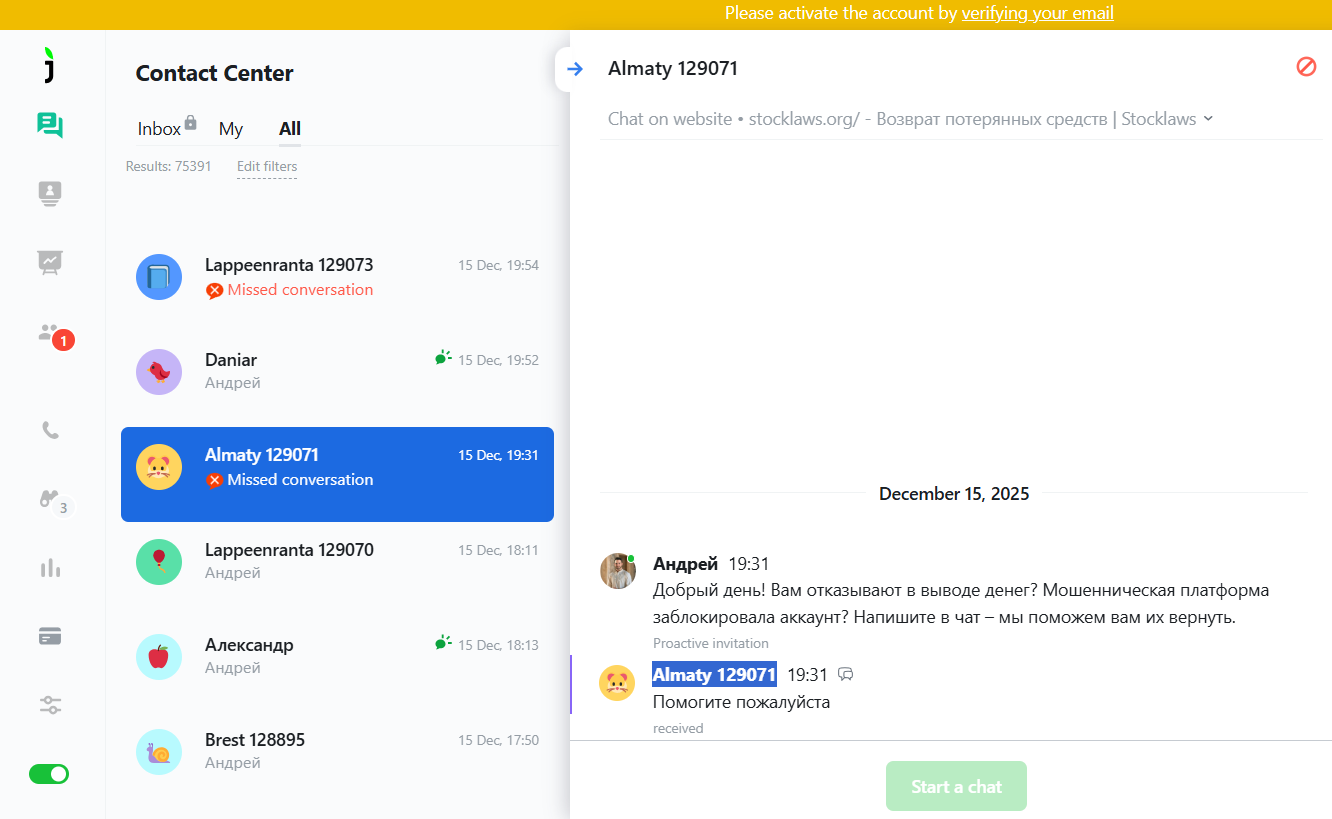The image size is (1332, 819).
Task: Click the missed icon under Lappeenranta 129073
Action: pyautogui.click(x=214, y=291)
